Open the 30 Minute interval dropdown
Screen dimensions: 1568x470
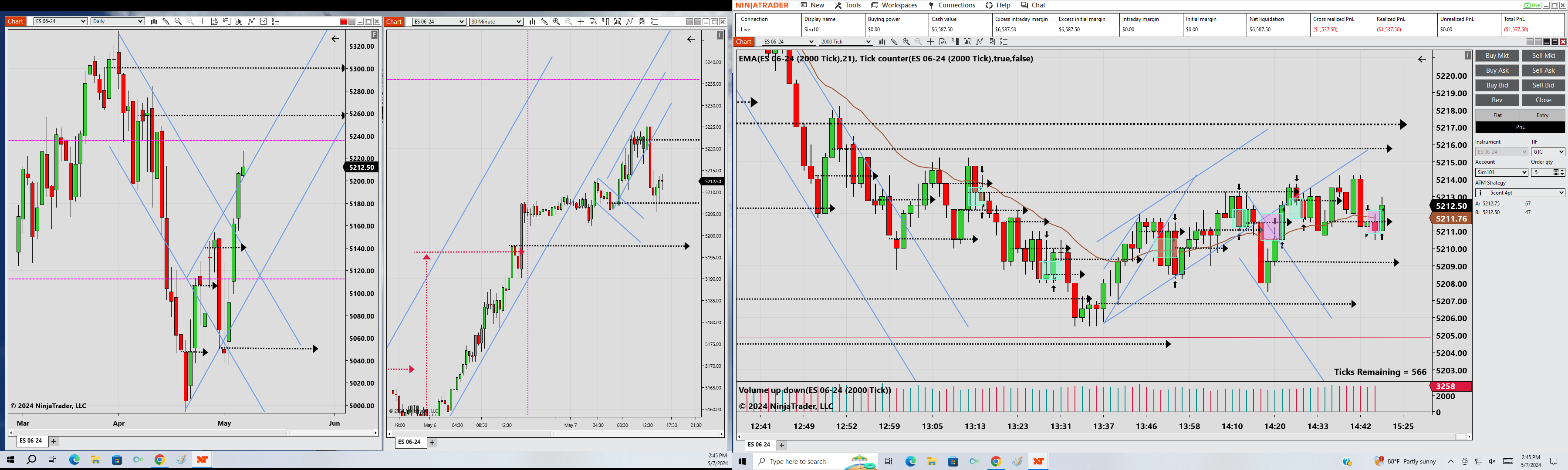point(496,21)
